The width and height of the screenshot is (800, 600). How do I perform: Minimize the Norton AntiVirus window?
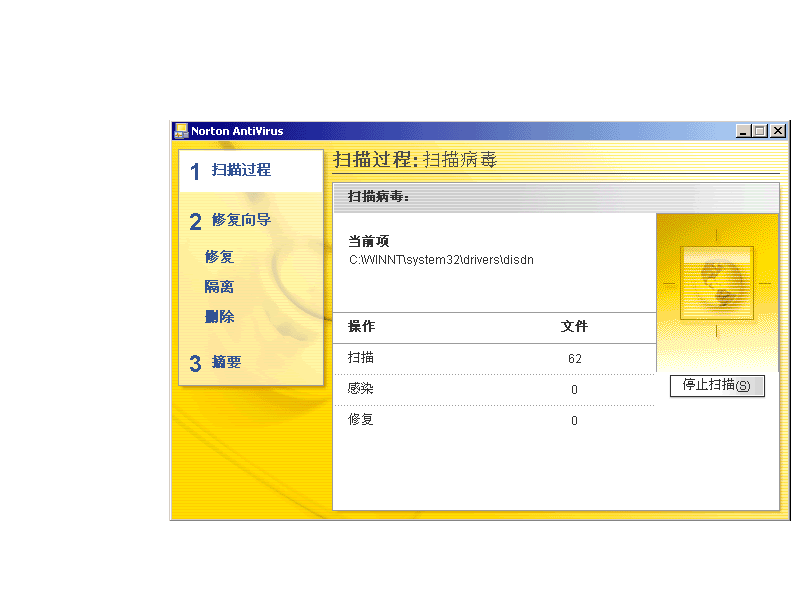pos(743,131)
